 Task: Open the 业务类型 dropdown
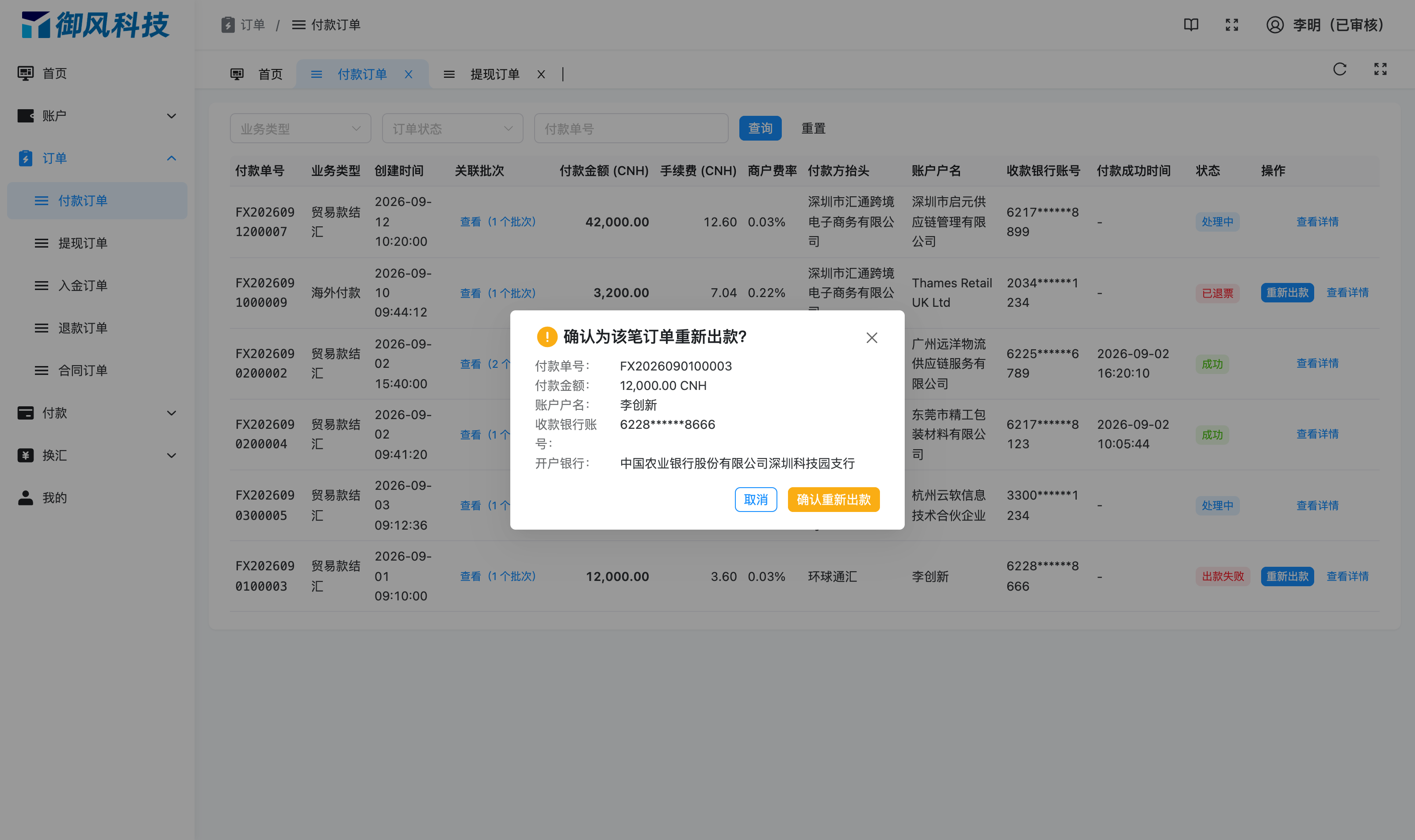pos(301,129)
